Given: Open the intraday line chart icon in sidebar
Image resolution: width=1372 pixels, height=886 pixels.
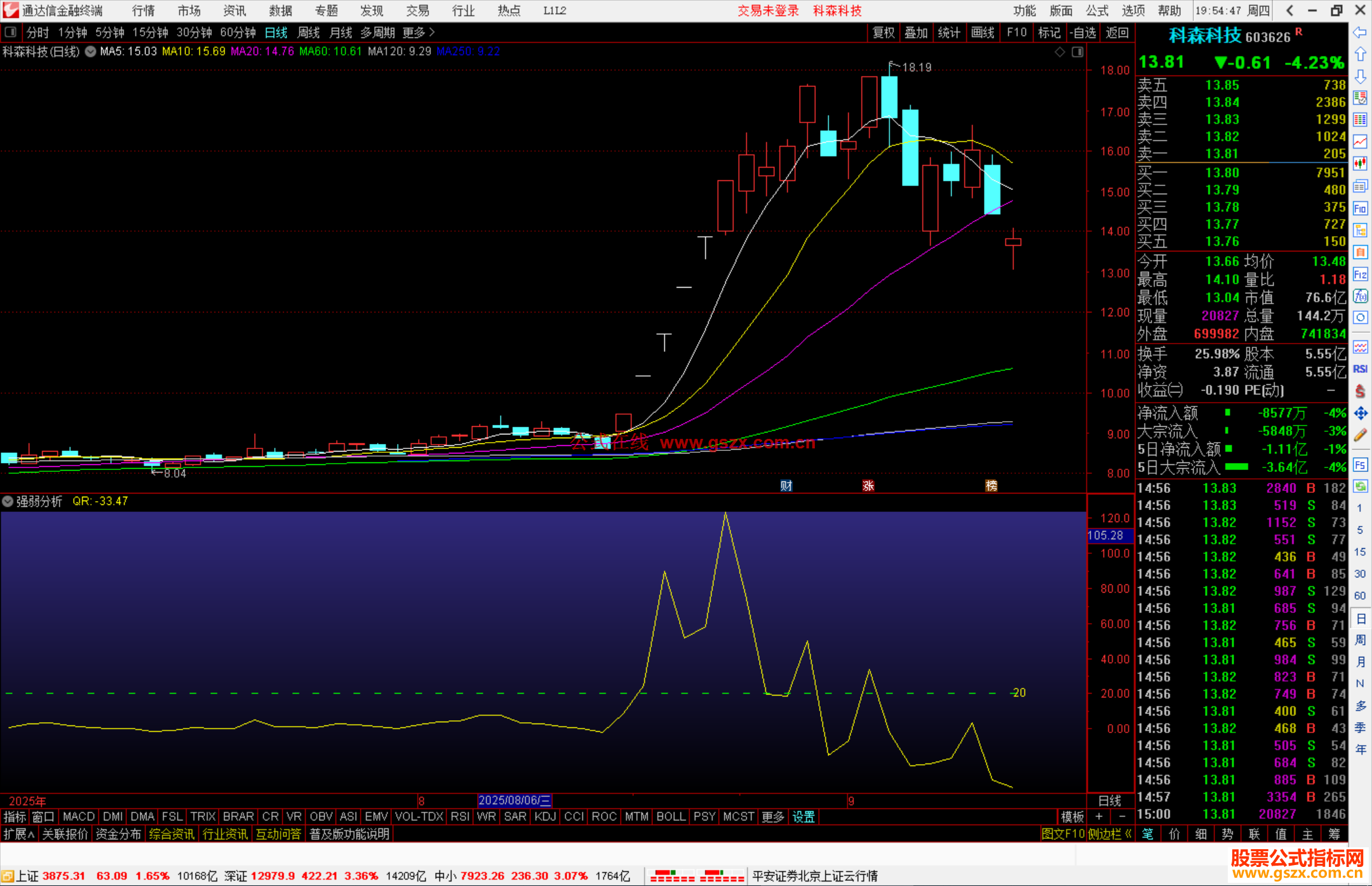Looking at the screenshot, I should (1360, 142).
